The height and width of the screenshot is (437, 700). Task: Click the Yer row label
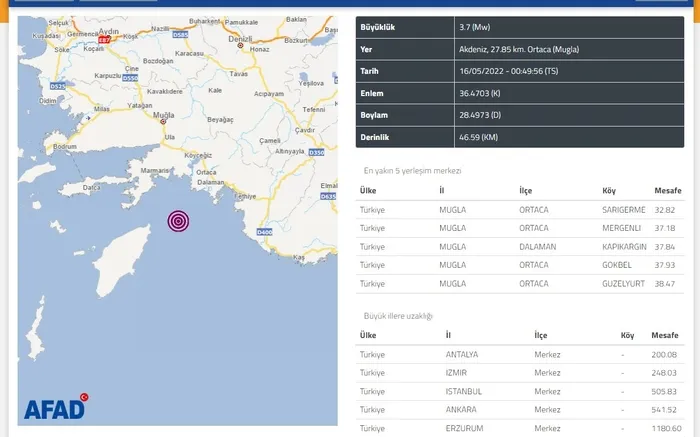pyautogui.click(x=366, y=50)
